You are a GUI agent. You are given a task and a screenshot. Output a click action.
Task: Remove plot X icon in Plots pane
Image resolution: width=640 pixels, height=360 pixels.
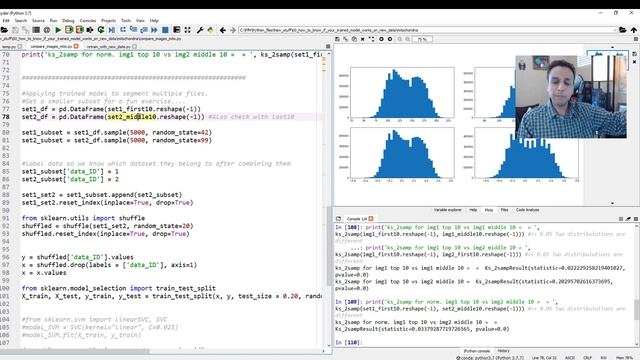click(362, 39)
